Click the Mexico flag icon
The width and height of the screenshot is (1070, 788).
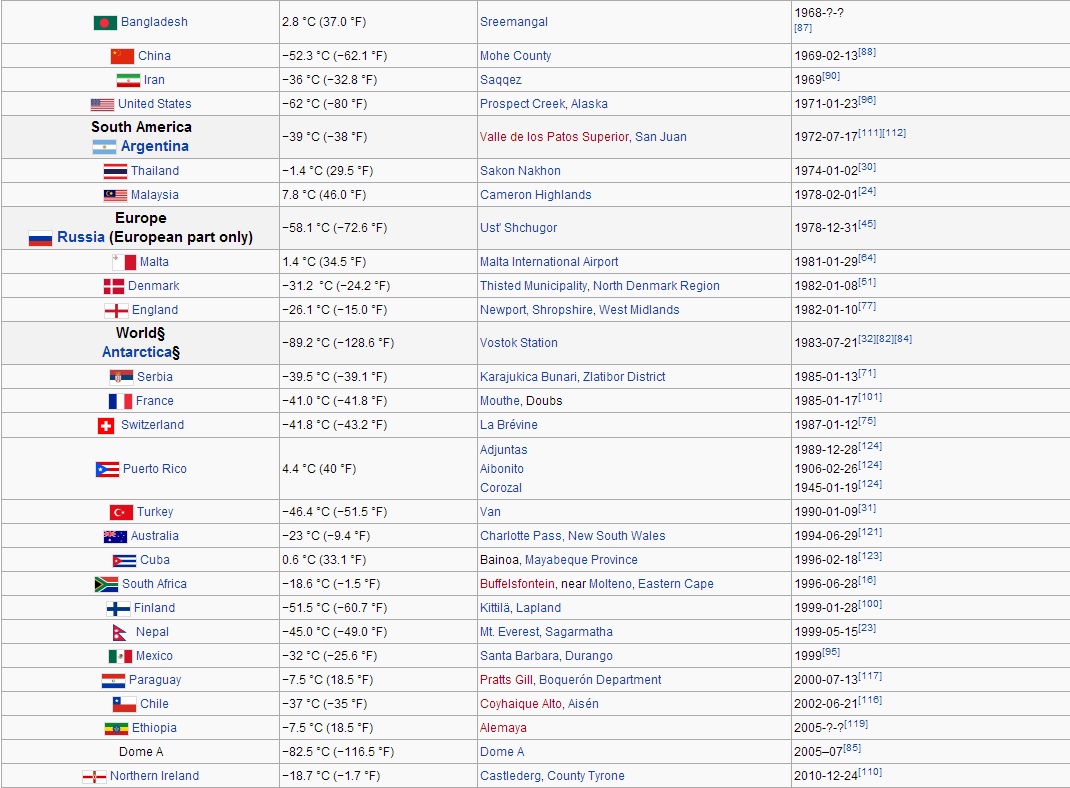click(x=120, y=656)
